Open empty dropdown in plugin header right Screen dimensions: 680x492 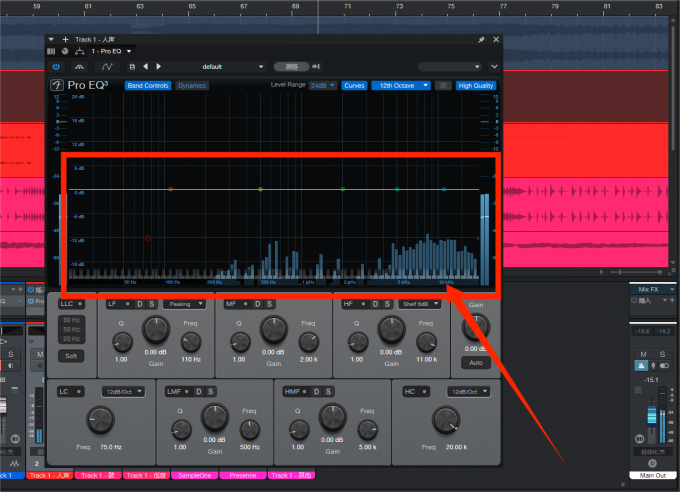(450, 67)
